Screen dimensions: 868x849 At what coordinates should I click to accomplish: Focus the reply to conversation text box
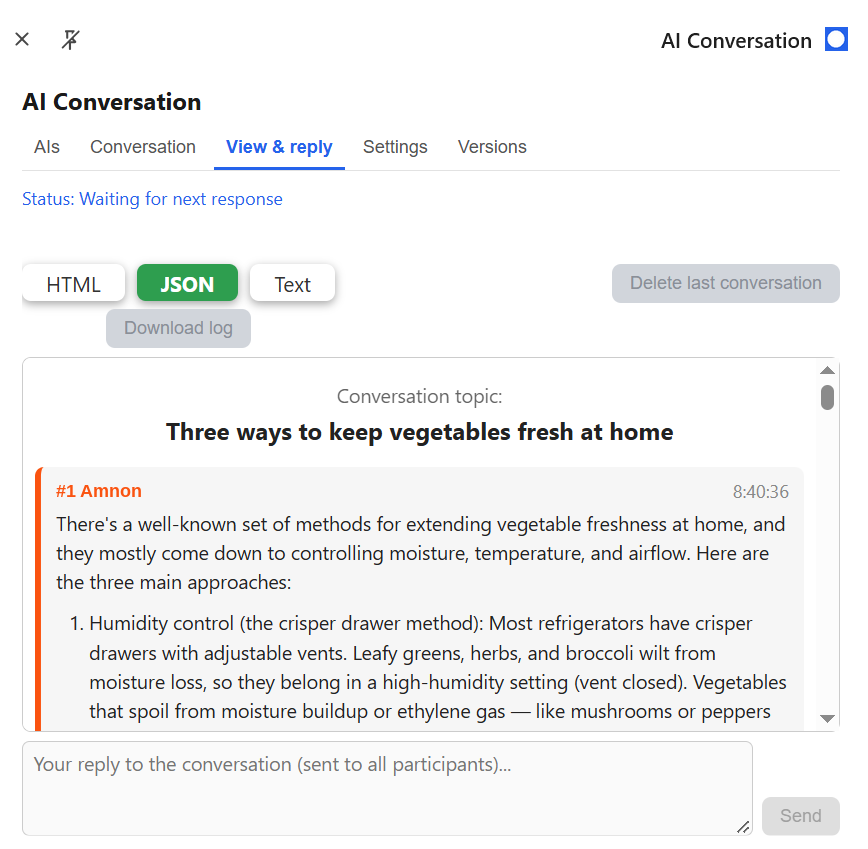click(387, 788)
